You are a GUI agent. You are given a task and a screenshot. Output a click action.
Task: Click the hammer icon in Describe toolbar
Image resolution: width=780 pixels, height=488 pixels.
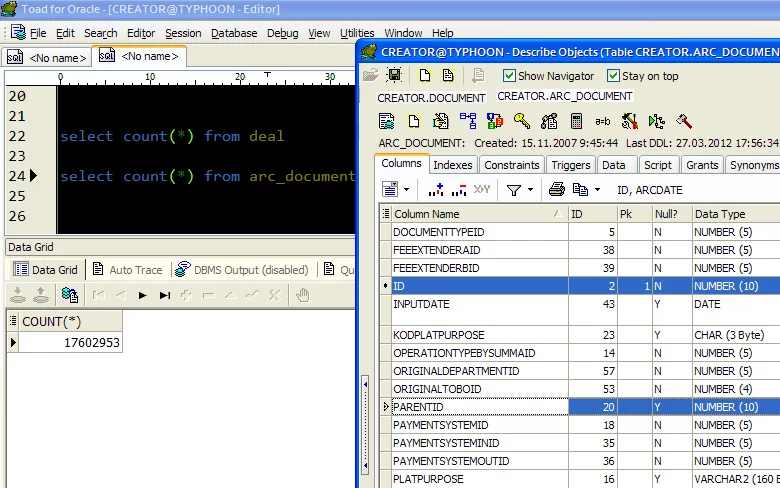[x=684, y=121]
